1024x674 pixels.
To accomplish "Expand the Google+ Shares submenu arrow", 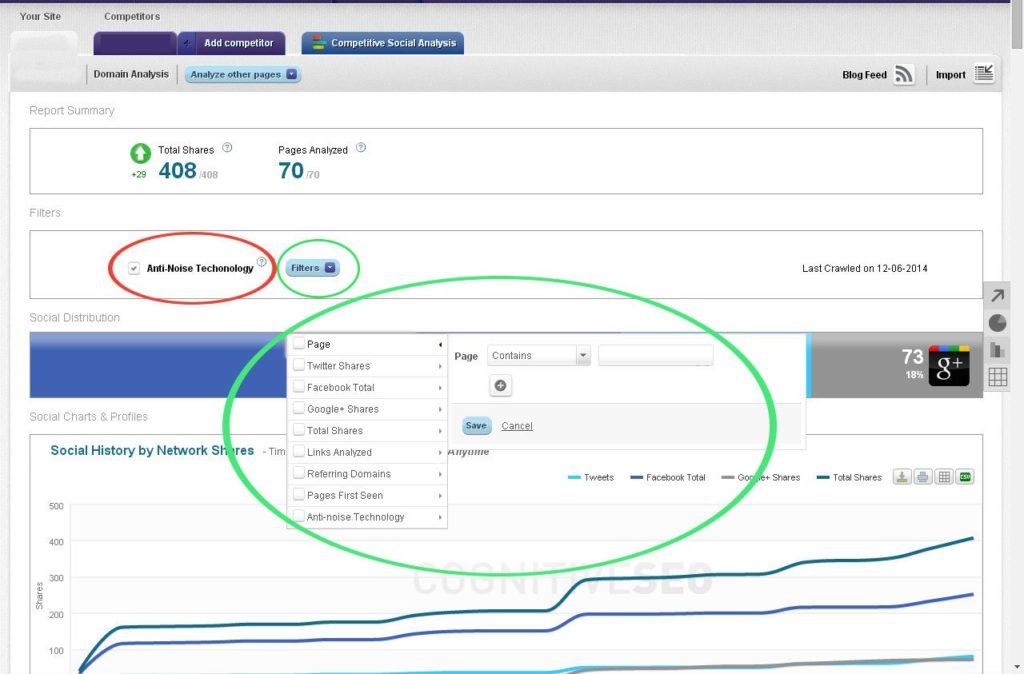I will pyautogui.click(x=440, y=409).
